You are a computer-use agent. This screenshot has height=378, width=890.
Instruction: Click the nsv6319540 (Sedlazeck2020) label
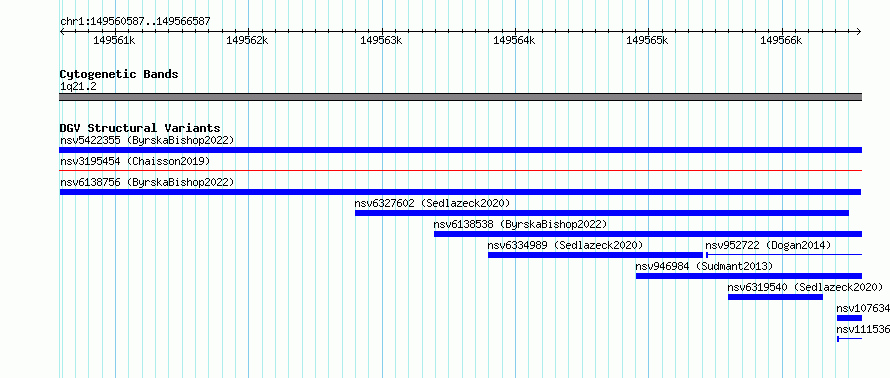[x=805, y=287]
